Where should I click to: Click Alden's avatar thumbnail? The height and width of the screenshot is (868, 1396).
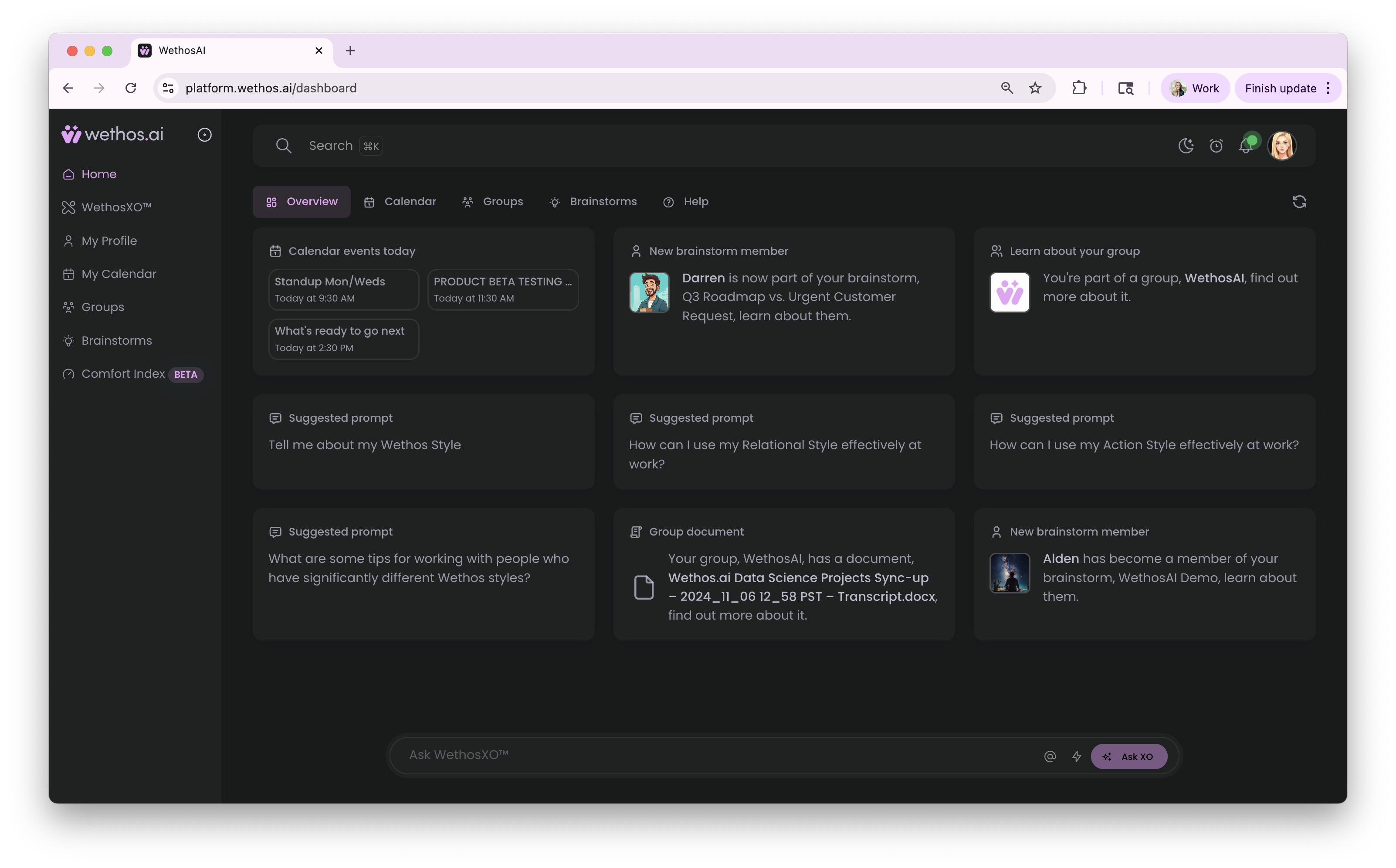(1010, 573)
